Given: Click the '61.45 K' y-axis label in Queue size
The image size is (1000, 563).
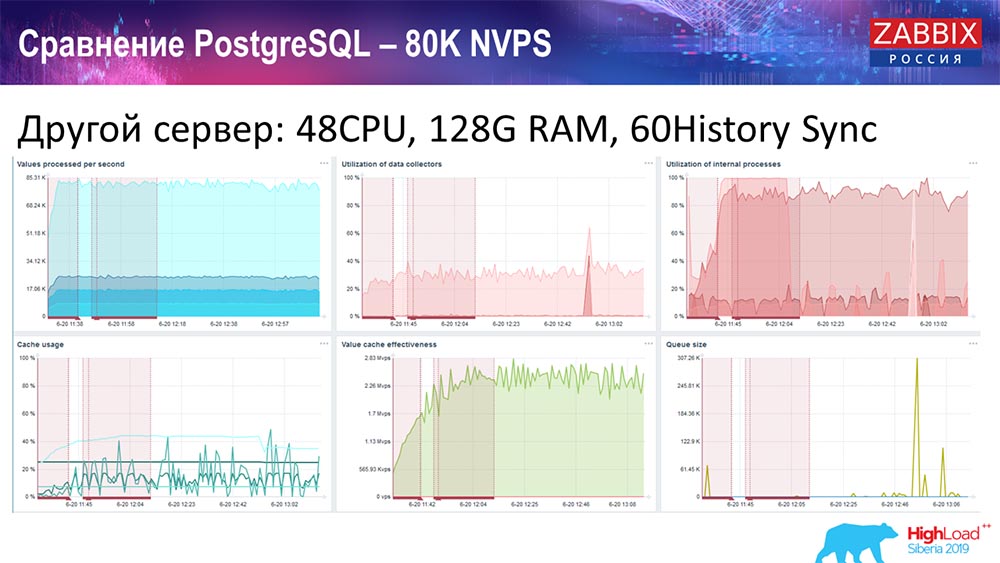Looking at the screenshot, I should [690, 469].
